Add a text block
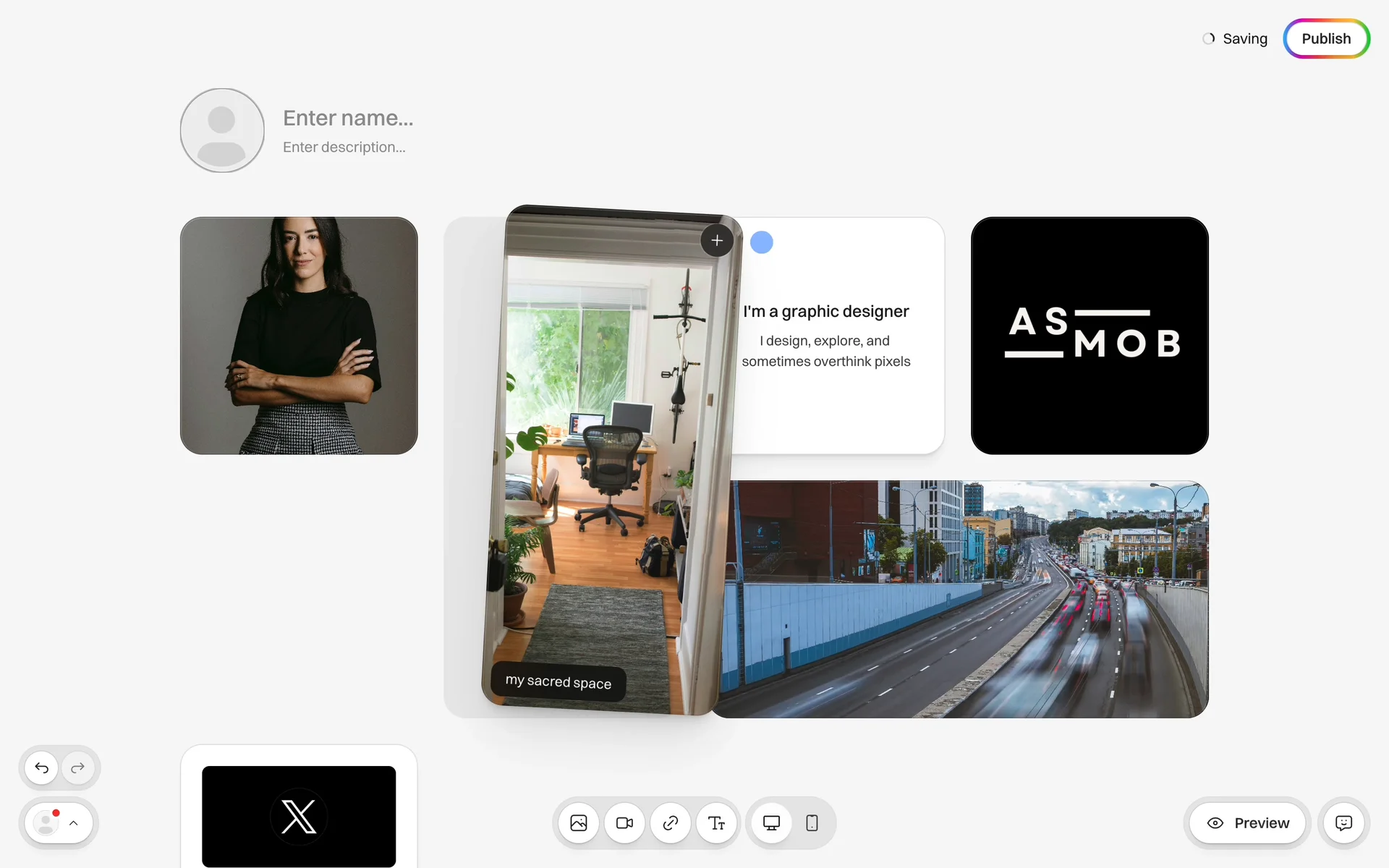1389x868 pixels. (x=716, y=823)
